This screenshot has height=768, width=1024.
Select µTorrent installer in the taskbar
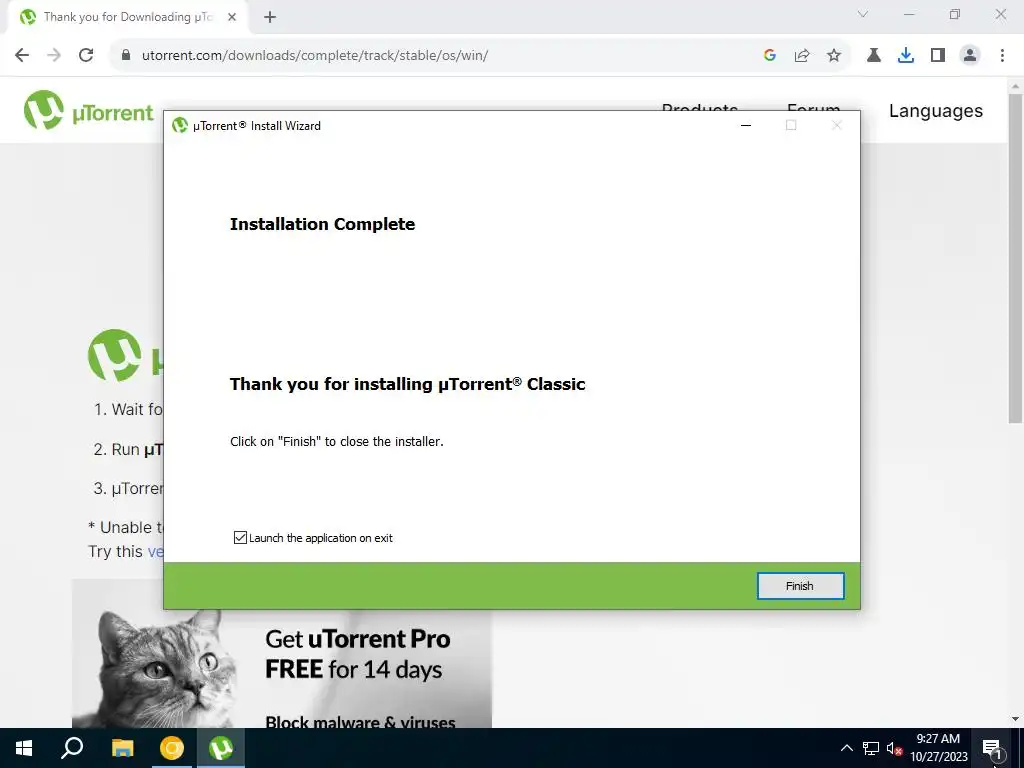[221, 748]
